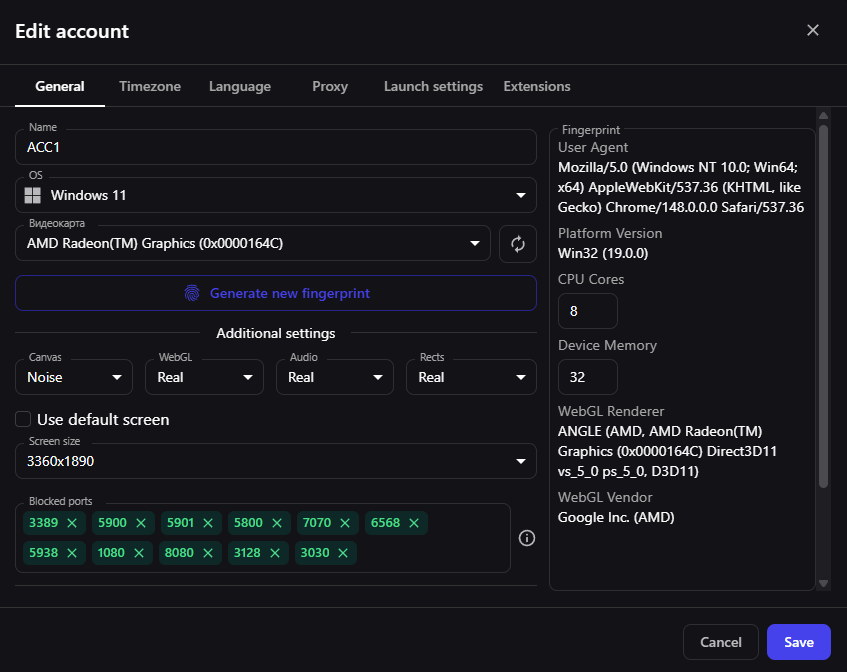Viewport: 847px width, 672px height.
Task: Remove blocked port 5938
Action: point(72,553)
